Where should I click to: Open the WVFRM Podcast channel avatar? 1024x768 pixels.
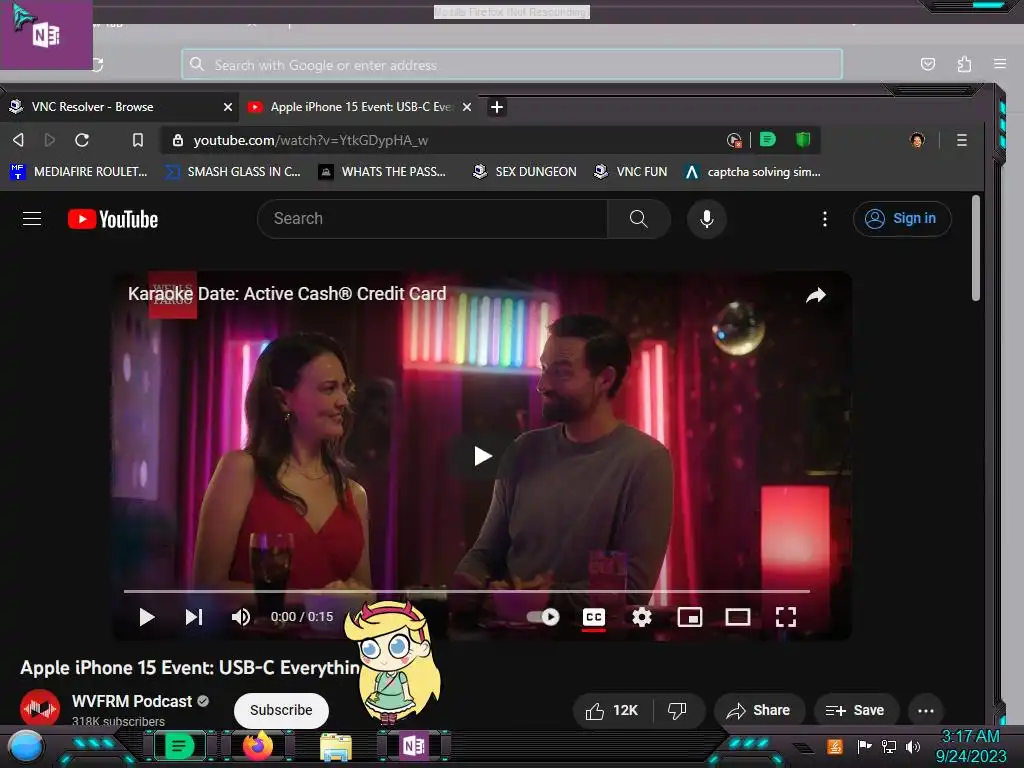click(x=40, y=708)
